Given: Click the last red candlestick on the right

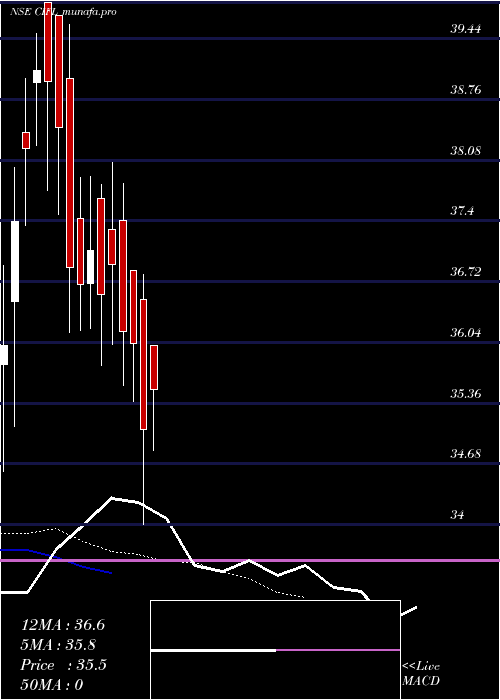Looking at the screenshot, I should coord(154,367).
